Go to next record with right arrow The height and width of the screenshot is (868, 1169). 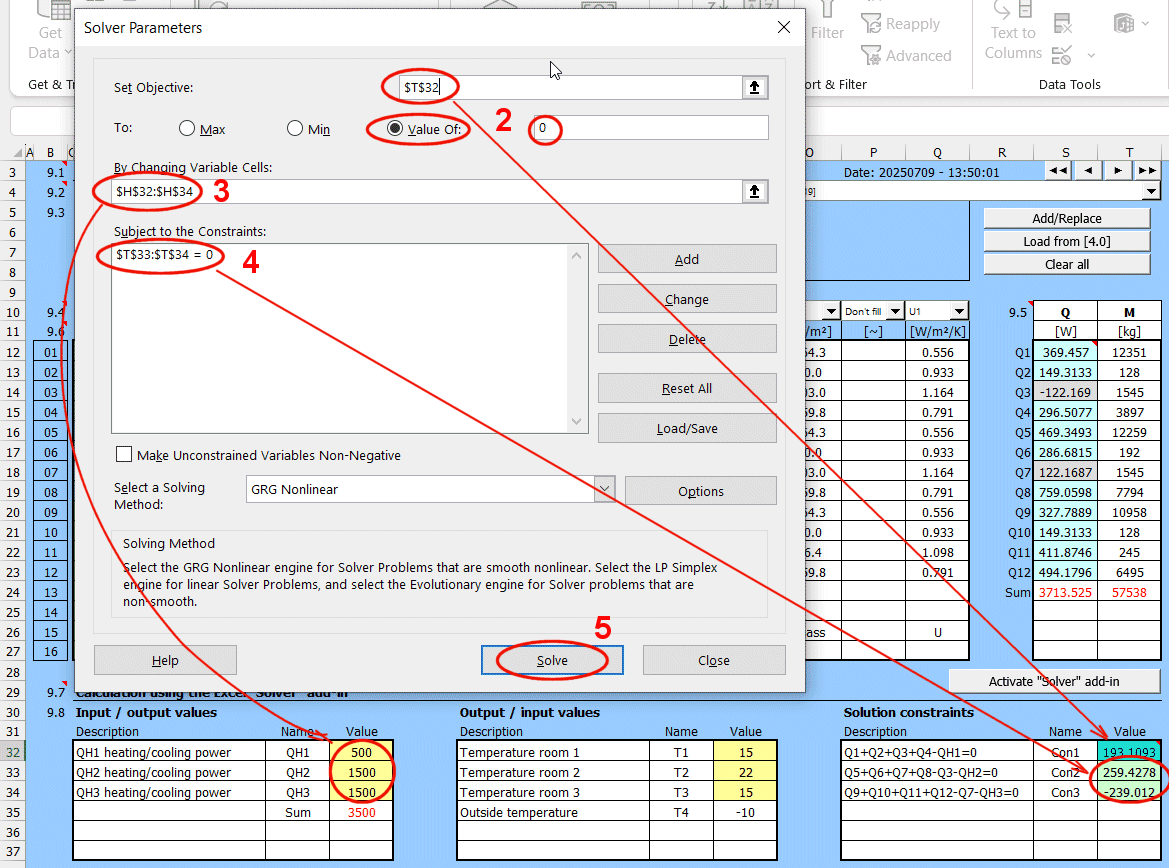pos(1118,171)
